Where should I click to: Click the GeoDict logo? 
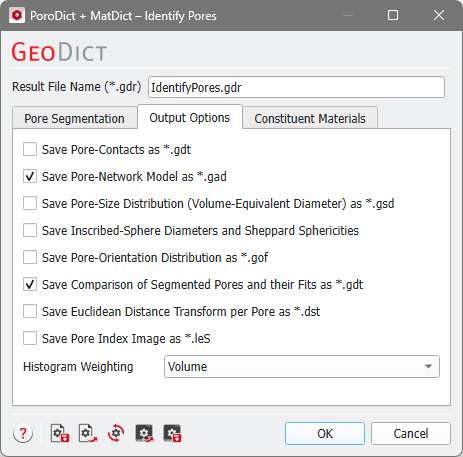click(x=59, y=52)
